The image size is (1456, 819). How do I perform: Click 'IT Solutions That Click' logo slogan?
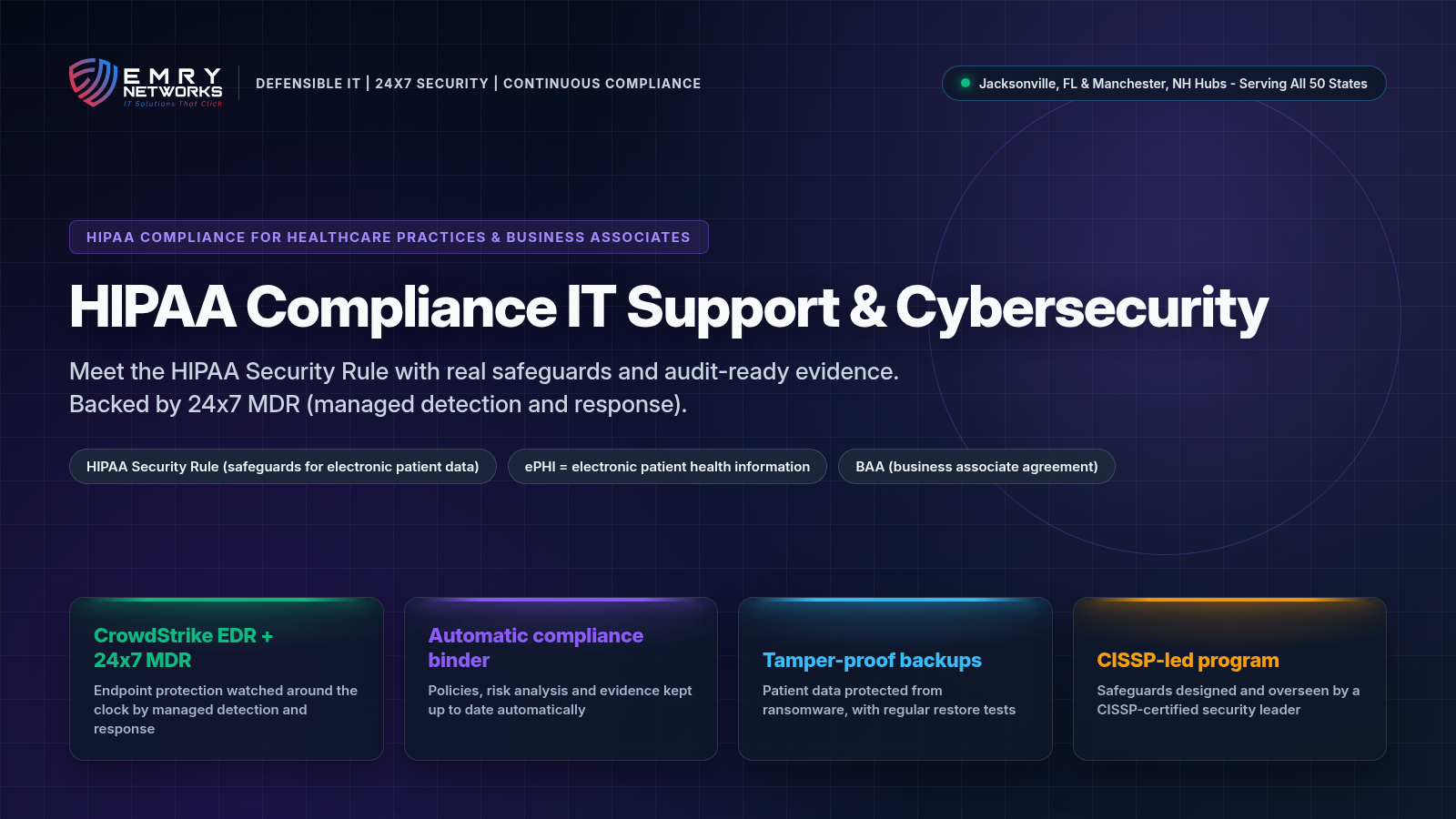[x=173, y=104]
